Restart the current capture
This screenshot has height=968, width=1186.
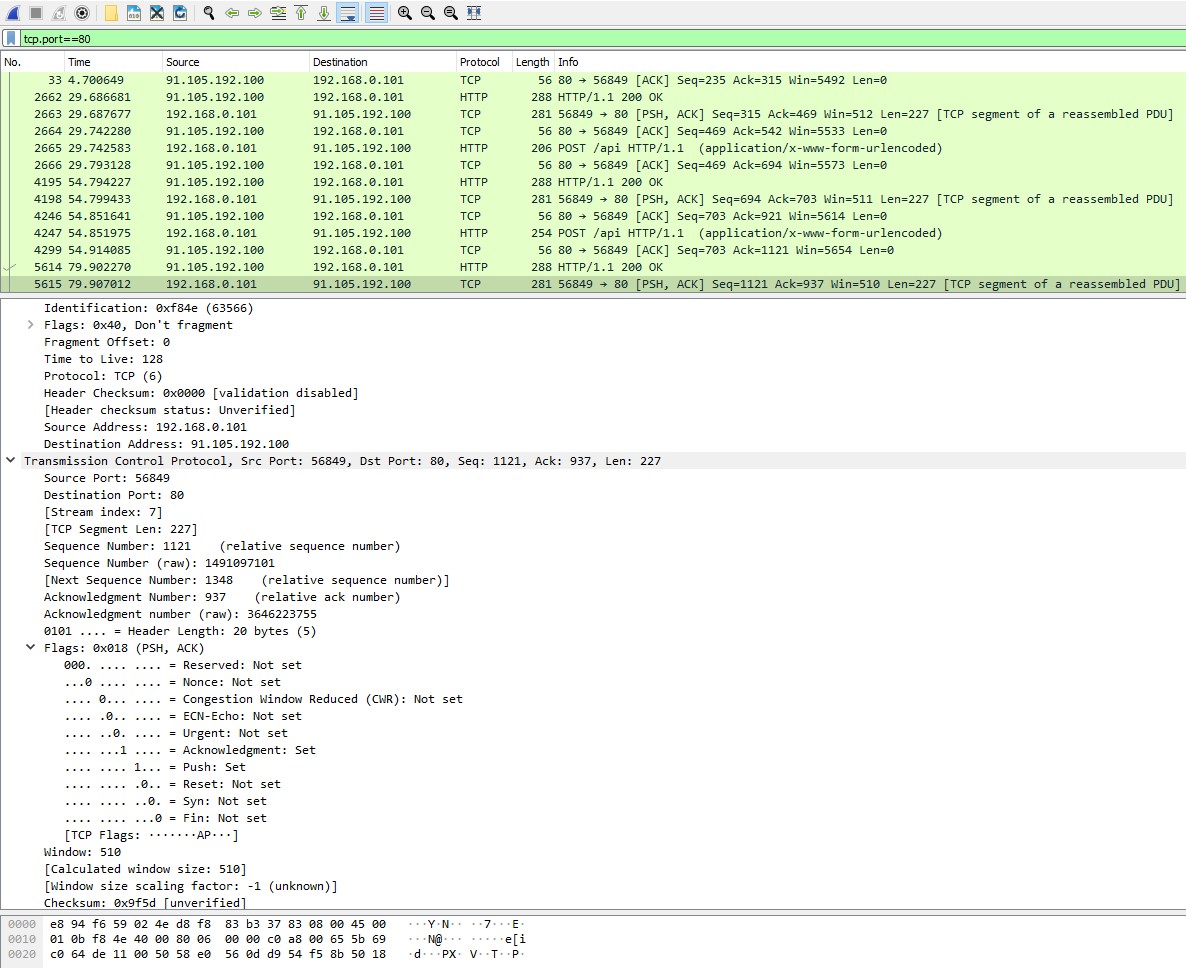pos(59,13)
